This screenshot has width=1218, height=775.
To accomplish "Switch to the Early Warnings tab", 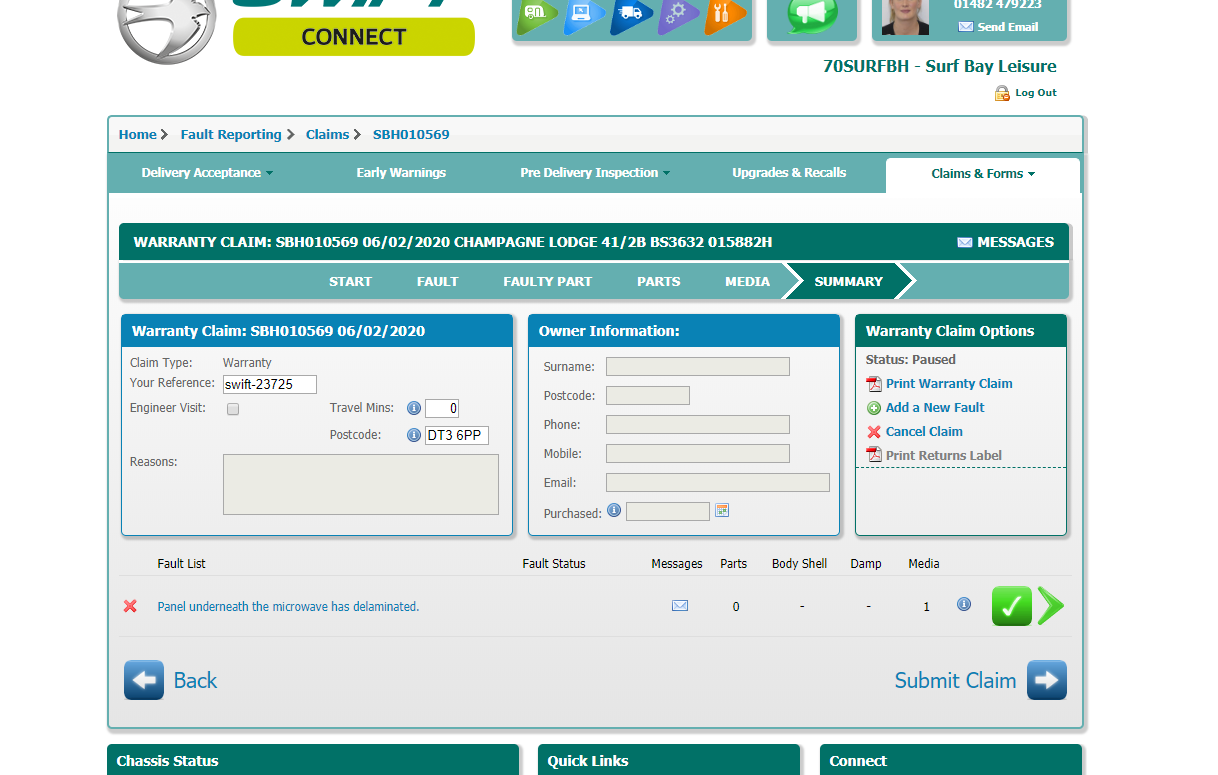I will click(401, 173).
